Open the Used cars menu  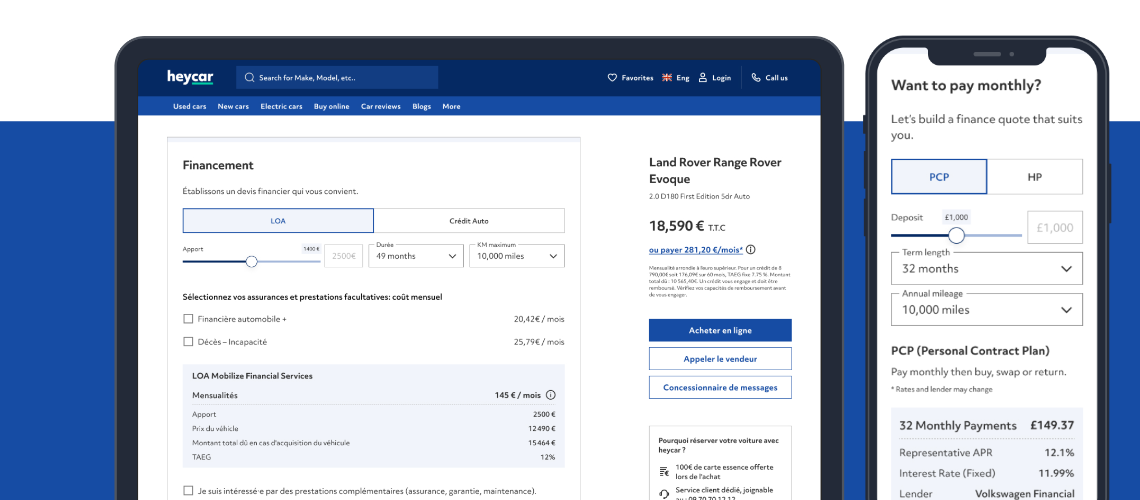coord(190,106)
